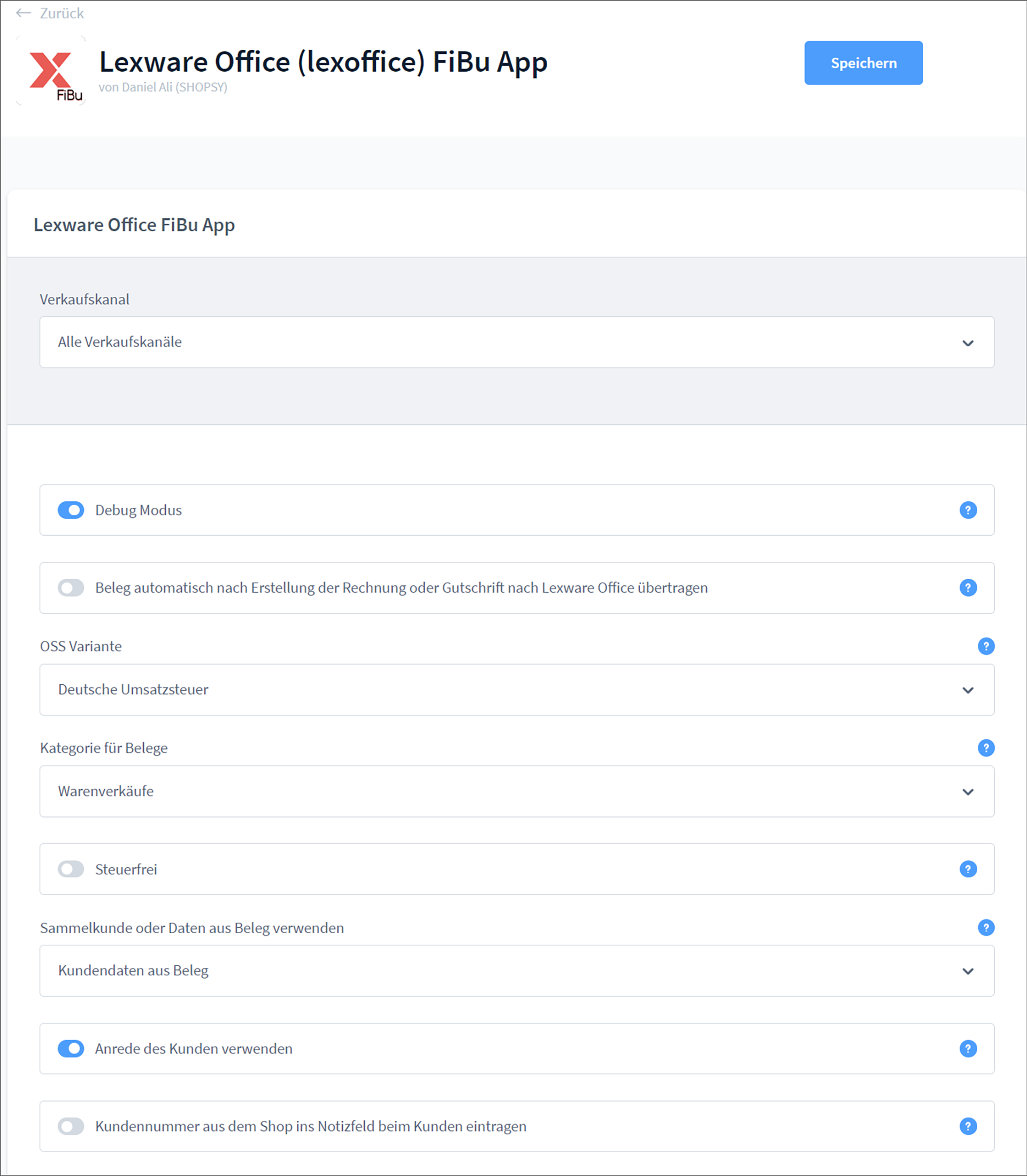Open help icon for Anrede des Kunden verwenden
The image size is (1027, 1176).
click(x=968, y=1049)
